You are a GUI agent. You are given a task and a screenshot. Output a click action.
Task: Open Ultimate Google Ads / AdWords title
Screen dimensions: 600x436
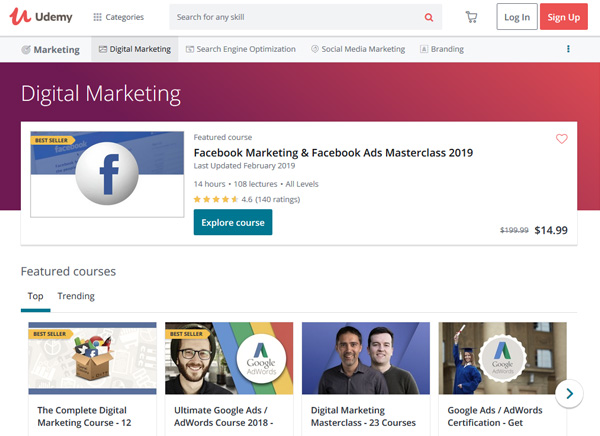(223, 416)
